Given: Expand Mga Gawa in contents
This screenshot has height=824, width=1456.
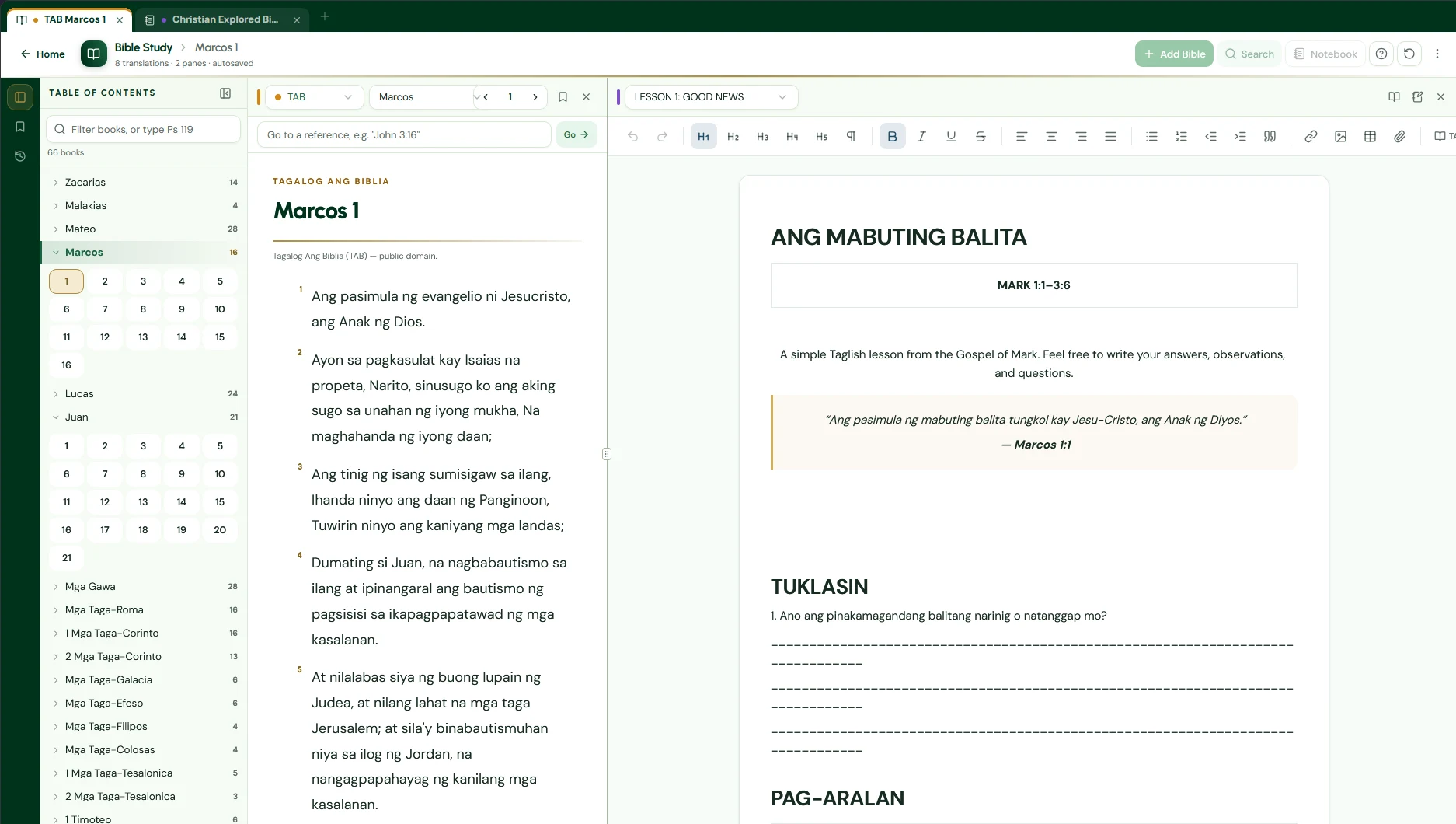Looking at the screenshot, I should (x=144, y=586).
